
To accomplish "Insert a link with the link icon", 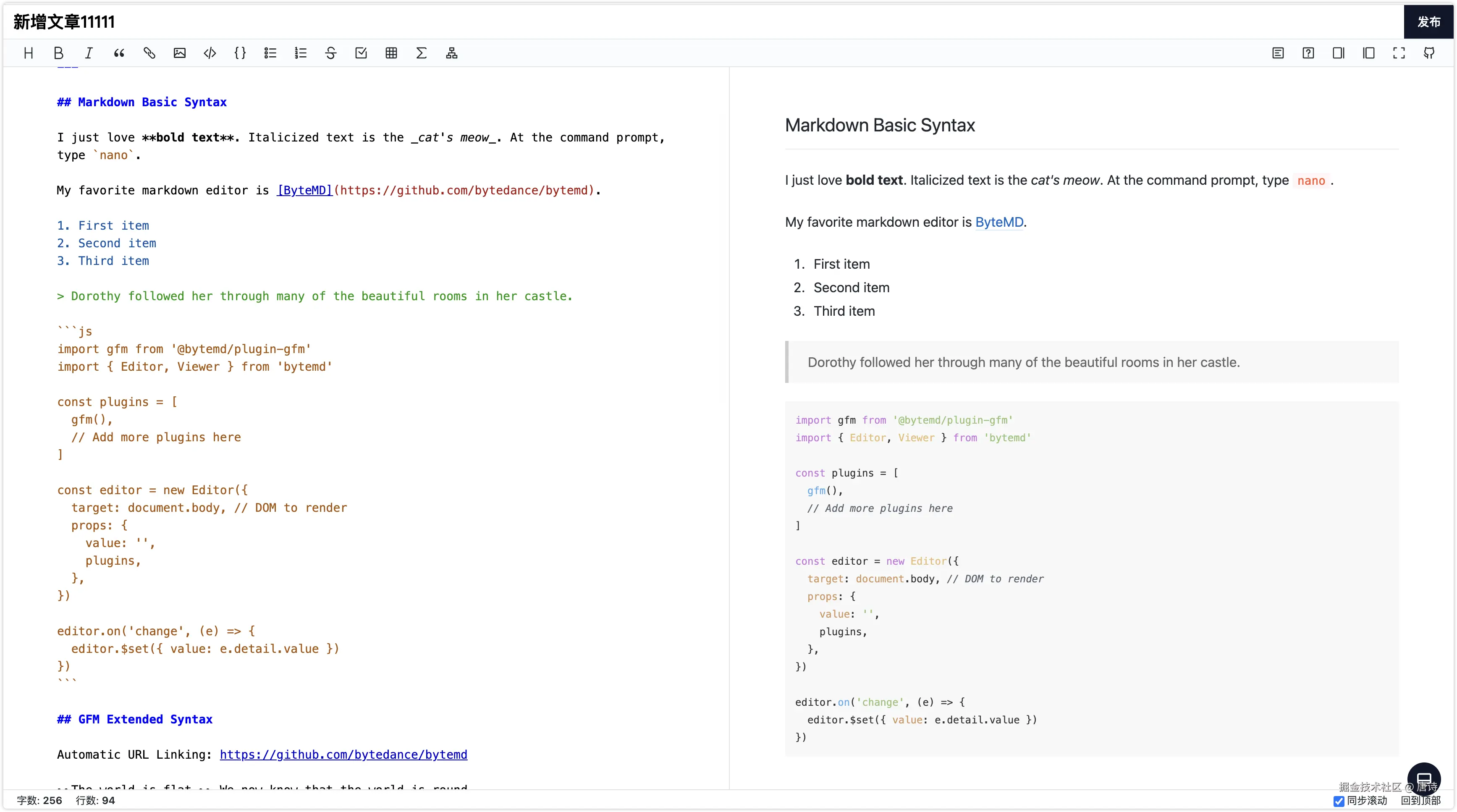I will coord(149,53).
